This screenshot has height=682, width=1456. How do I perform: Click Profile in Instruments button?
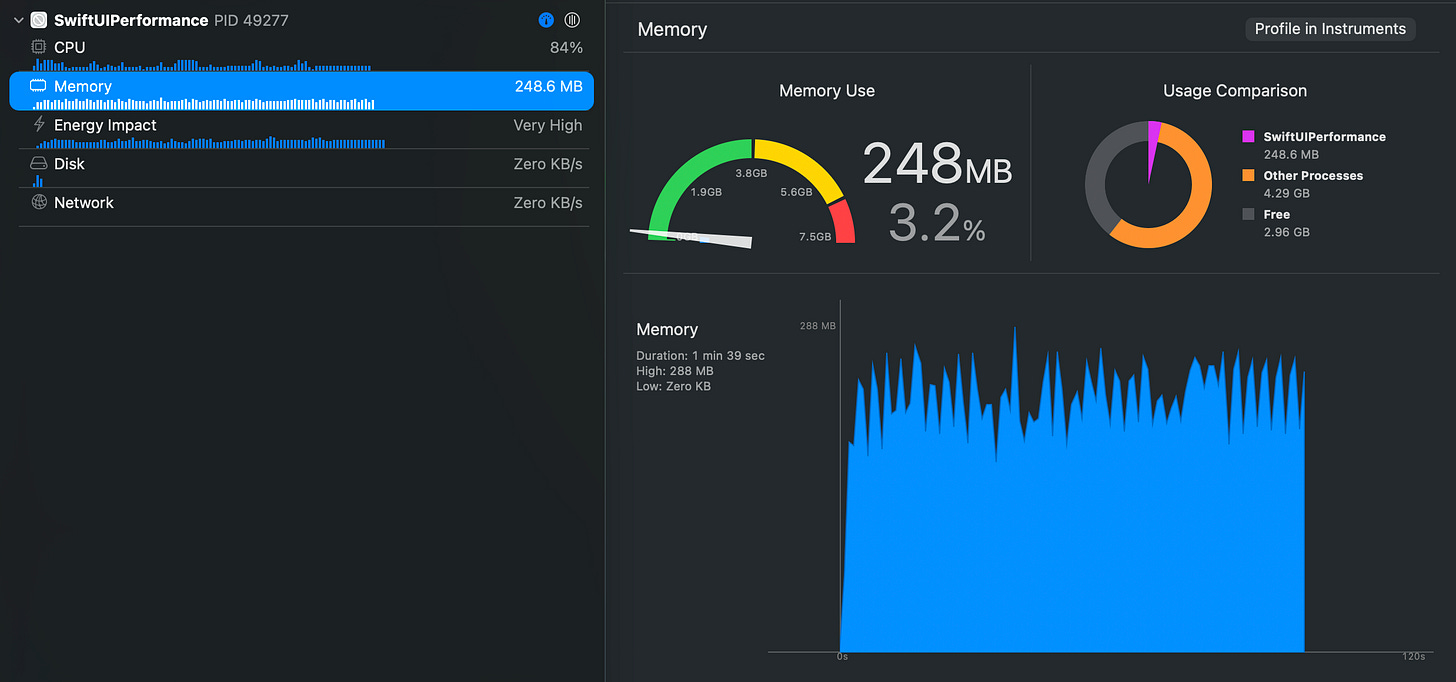(x=1330, y=29)
